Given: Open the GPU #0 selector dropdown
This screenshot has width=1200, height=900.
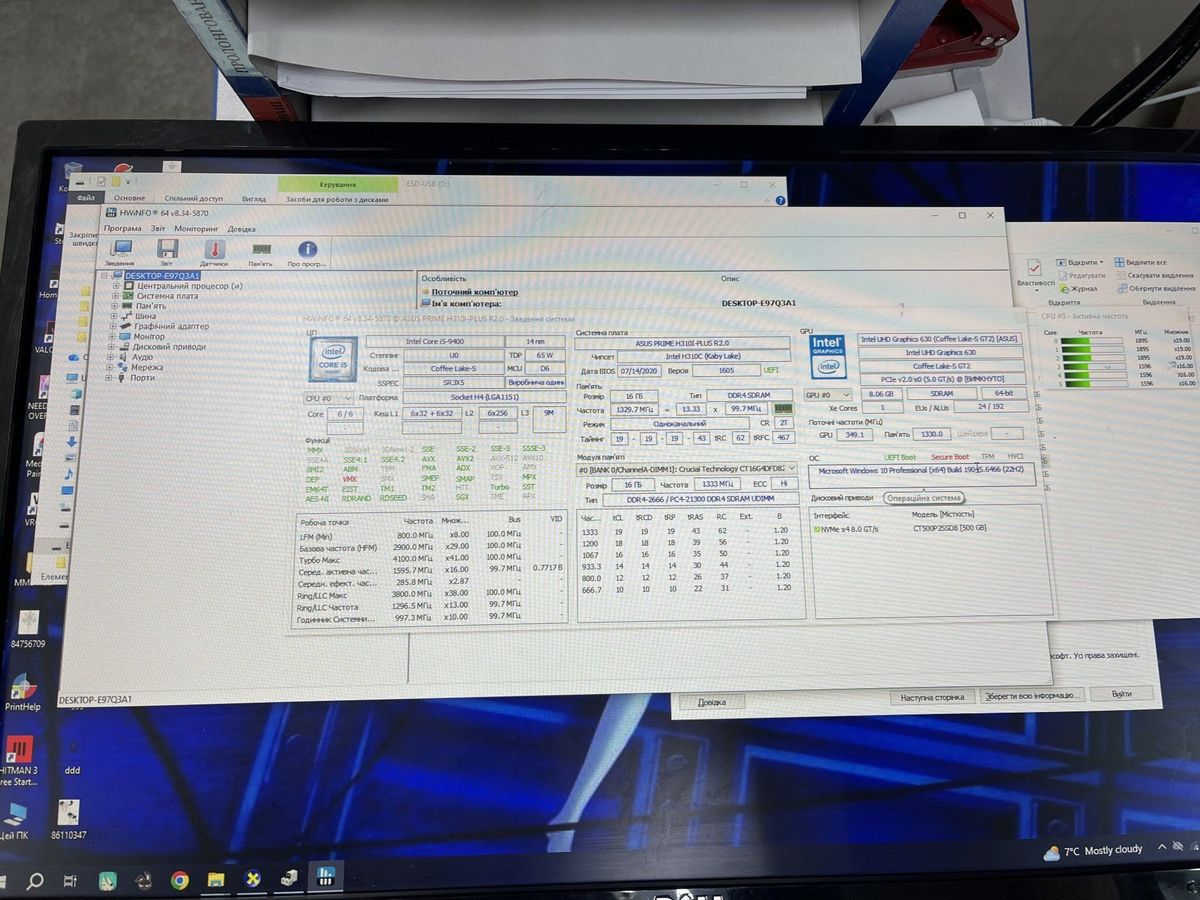Looking at the screenshot, I should pos(828,394).
